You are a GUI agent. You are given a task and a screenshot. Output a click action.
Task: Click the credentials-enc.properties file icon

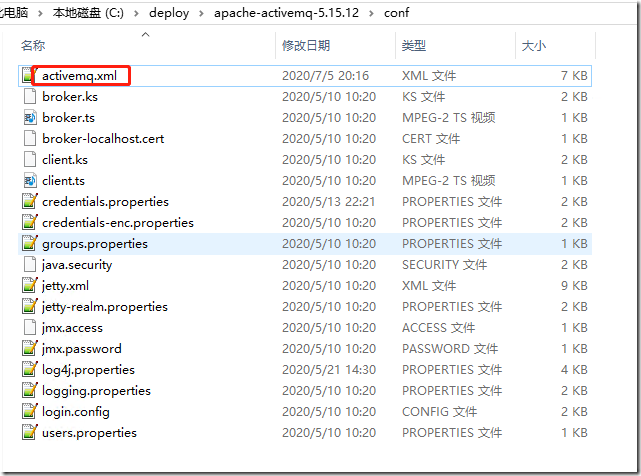click(30, 222)
